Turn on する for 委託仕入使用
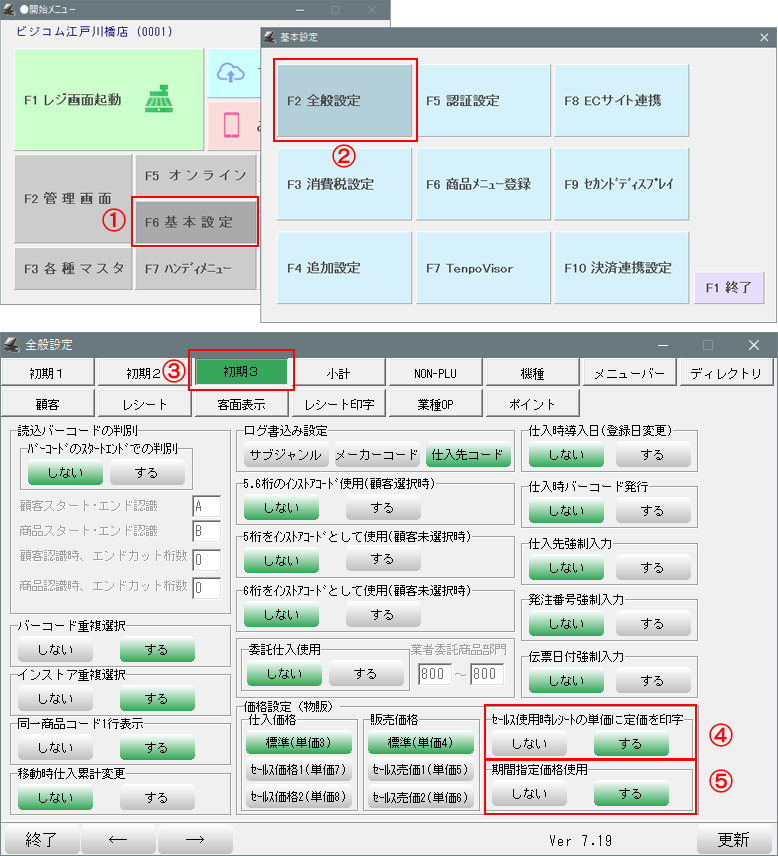 tap(364, 674)
